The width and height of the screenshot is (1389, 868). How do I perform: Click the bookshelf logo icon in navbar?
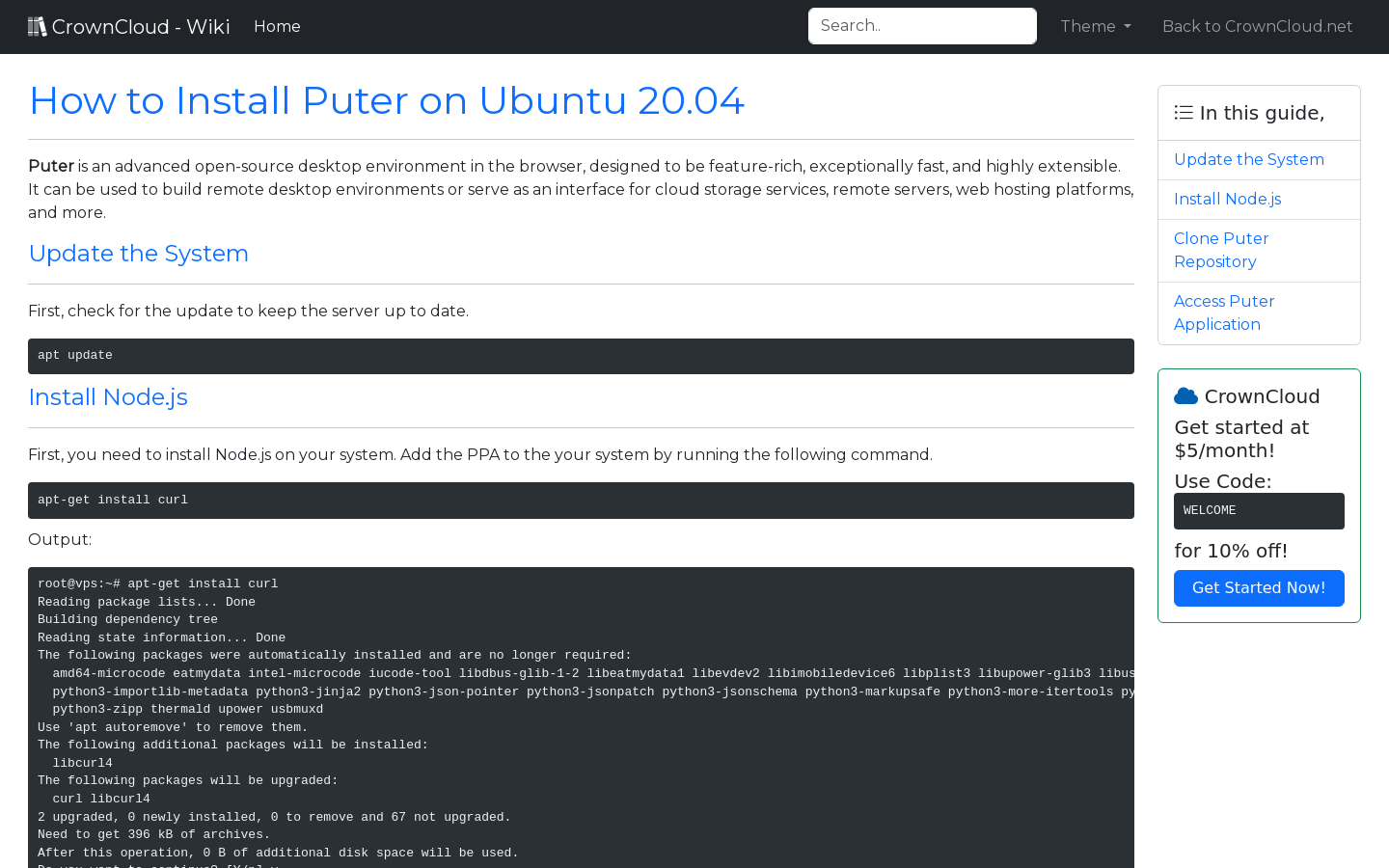(x=38, y=25)
